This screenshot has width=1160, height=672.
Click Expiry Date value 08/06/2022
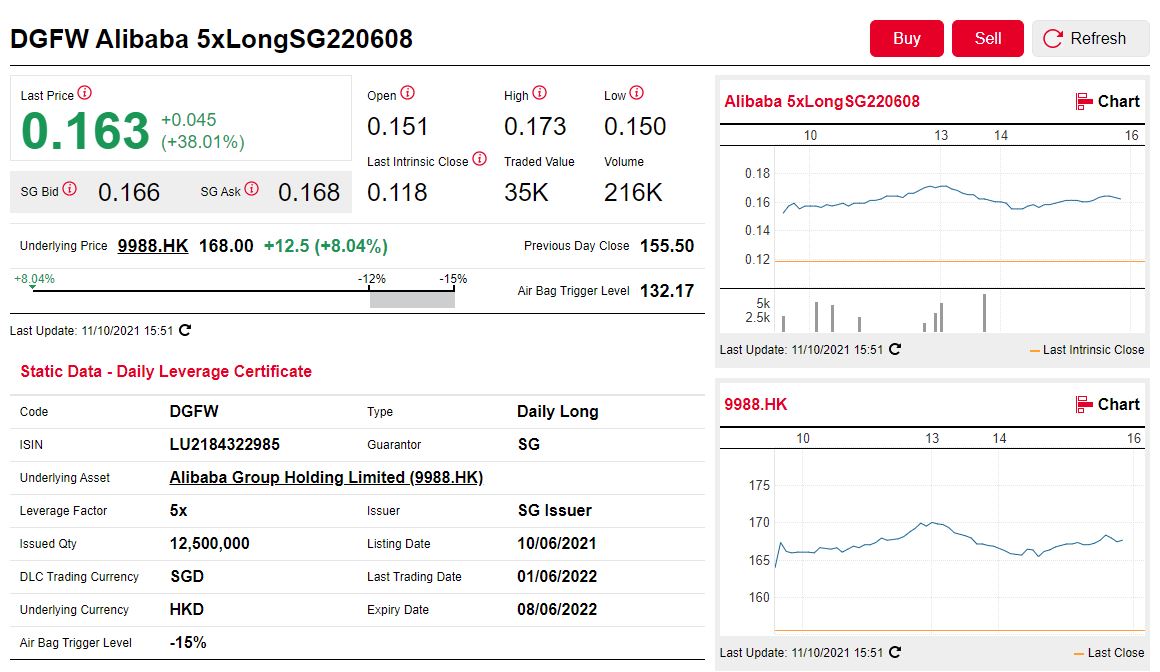[x=557, y=609]
